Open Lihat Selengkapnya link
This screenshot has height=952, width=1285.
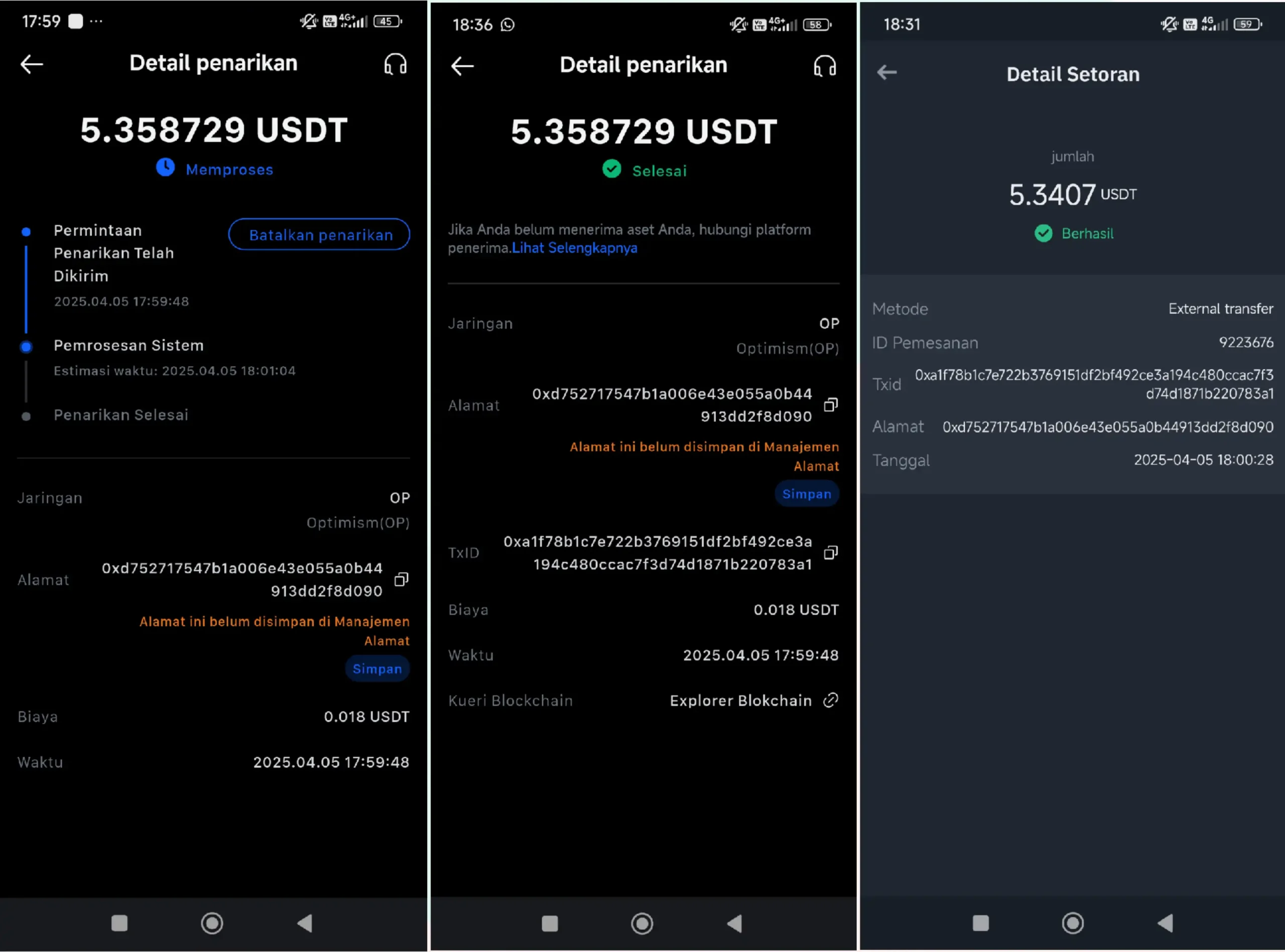tap(575, 248)
